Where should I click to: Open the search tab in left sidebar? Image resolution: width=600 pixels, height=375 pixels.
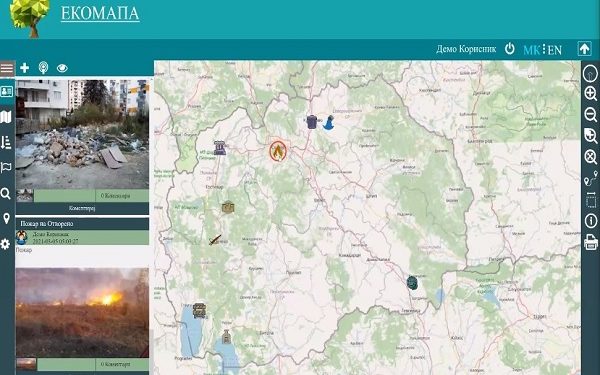coord(6,194)
